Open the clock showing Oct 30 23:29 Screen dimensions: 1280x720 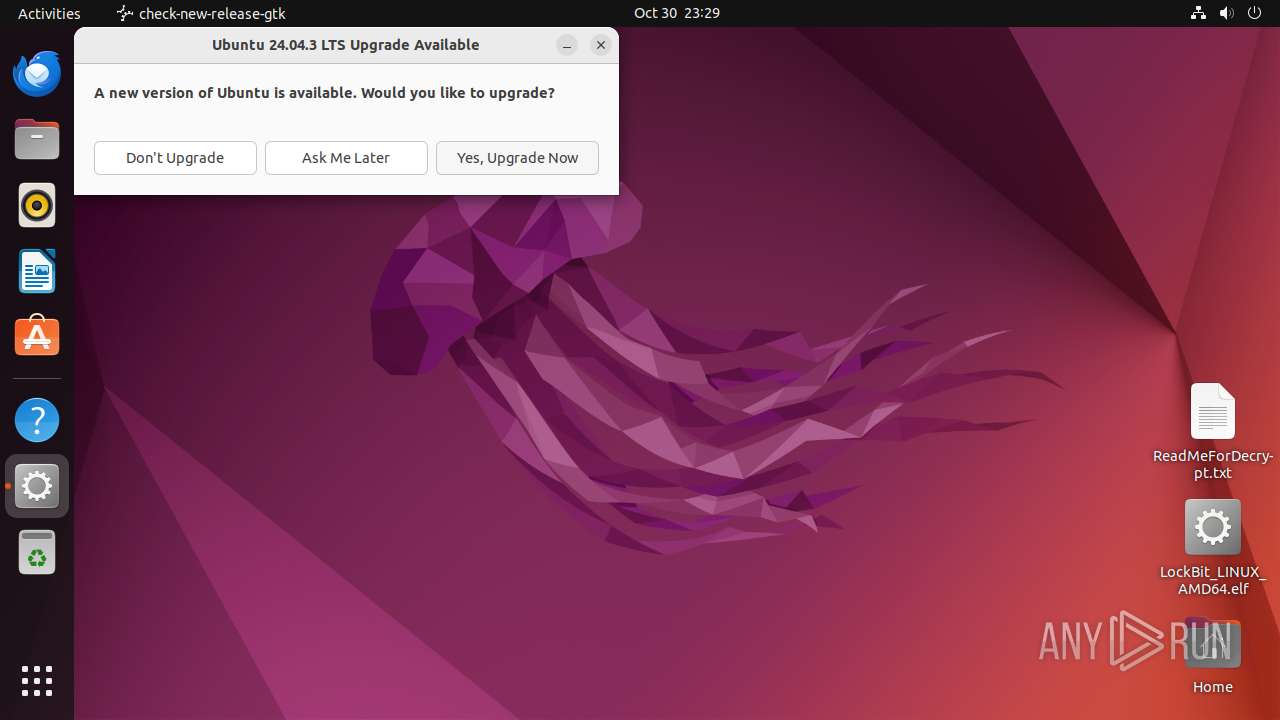click(x=677, y=13)
